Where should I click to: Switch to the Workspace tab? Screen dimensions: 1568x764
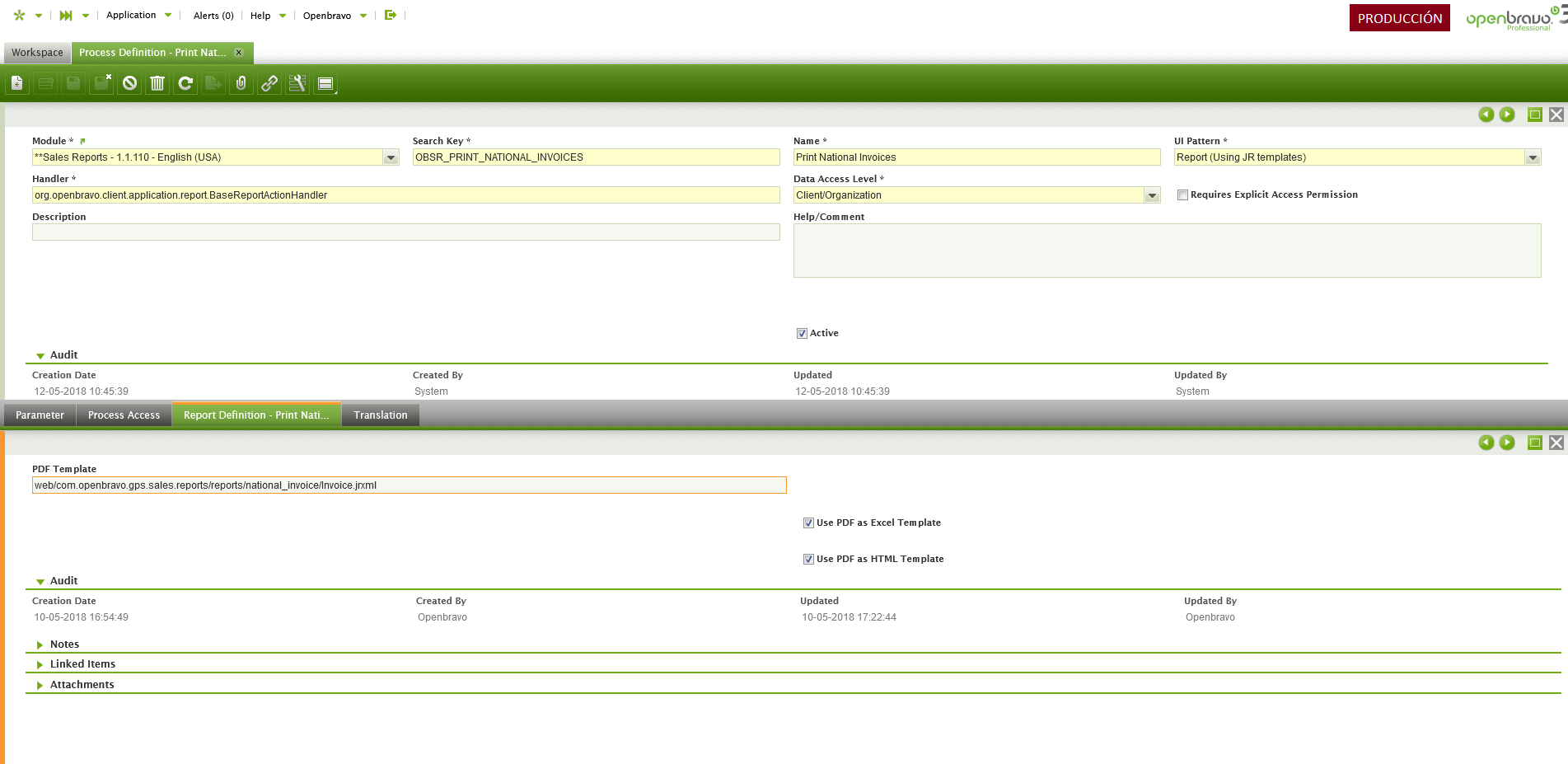pos(37,53)
